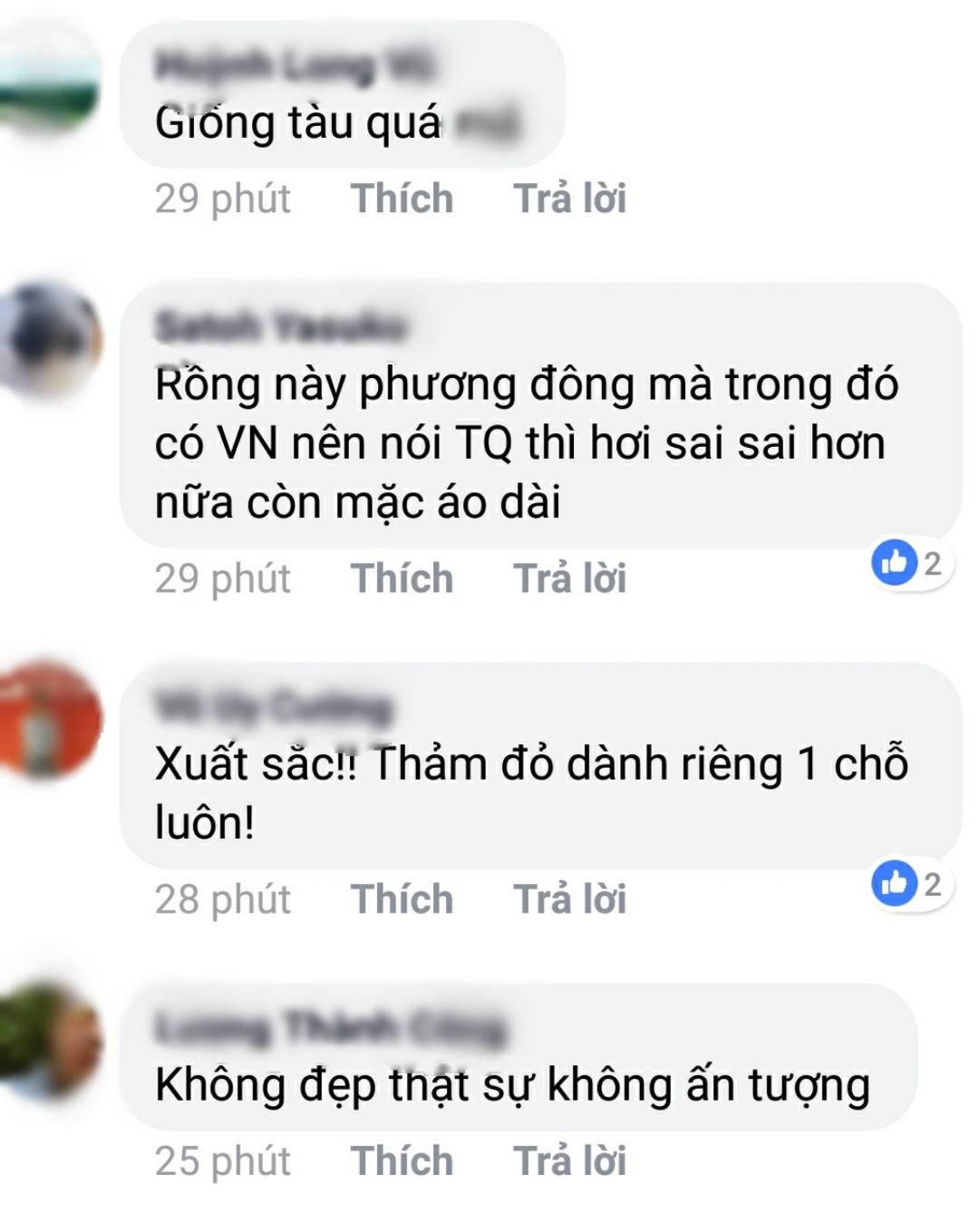Click the '28 phút' timestamp

coord(223,899)
